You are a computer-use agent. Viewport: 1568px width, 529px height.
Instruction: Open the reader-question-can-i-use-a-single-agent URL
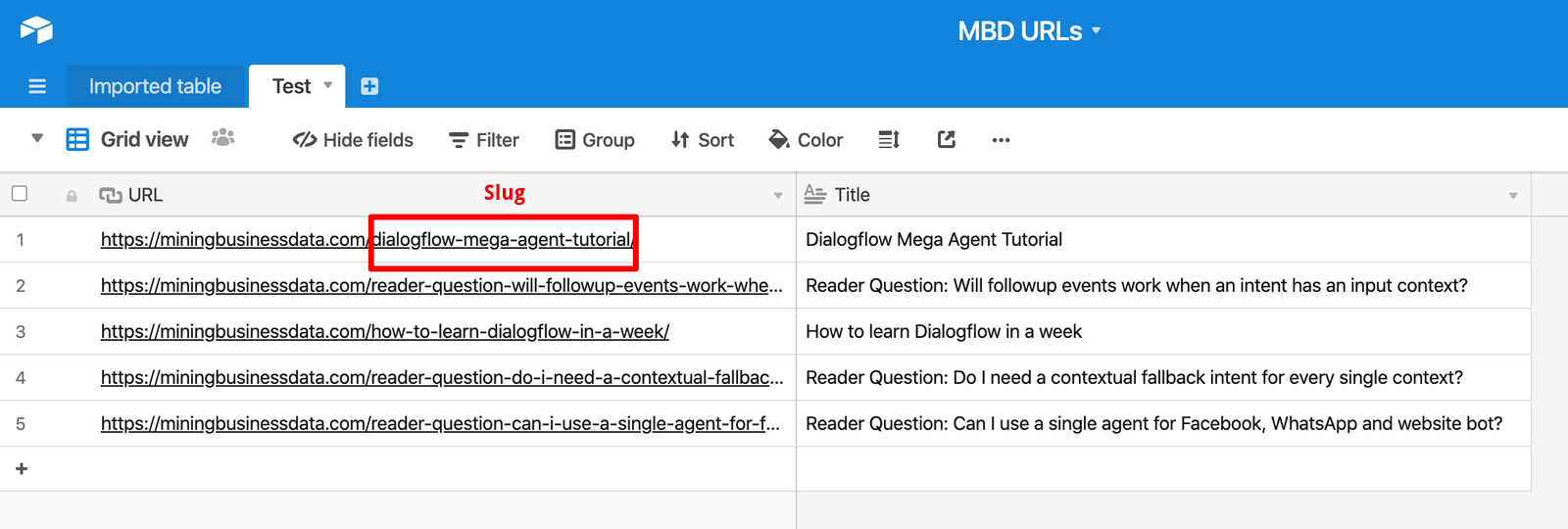[x=441, y=423]
